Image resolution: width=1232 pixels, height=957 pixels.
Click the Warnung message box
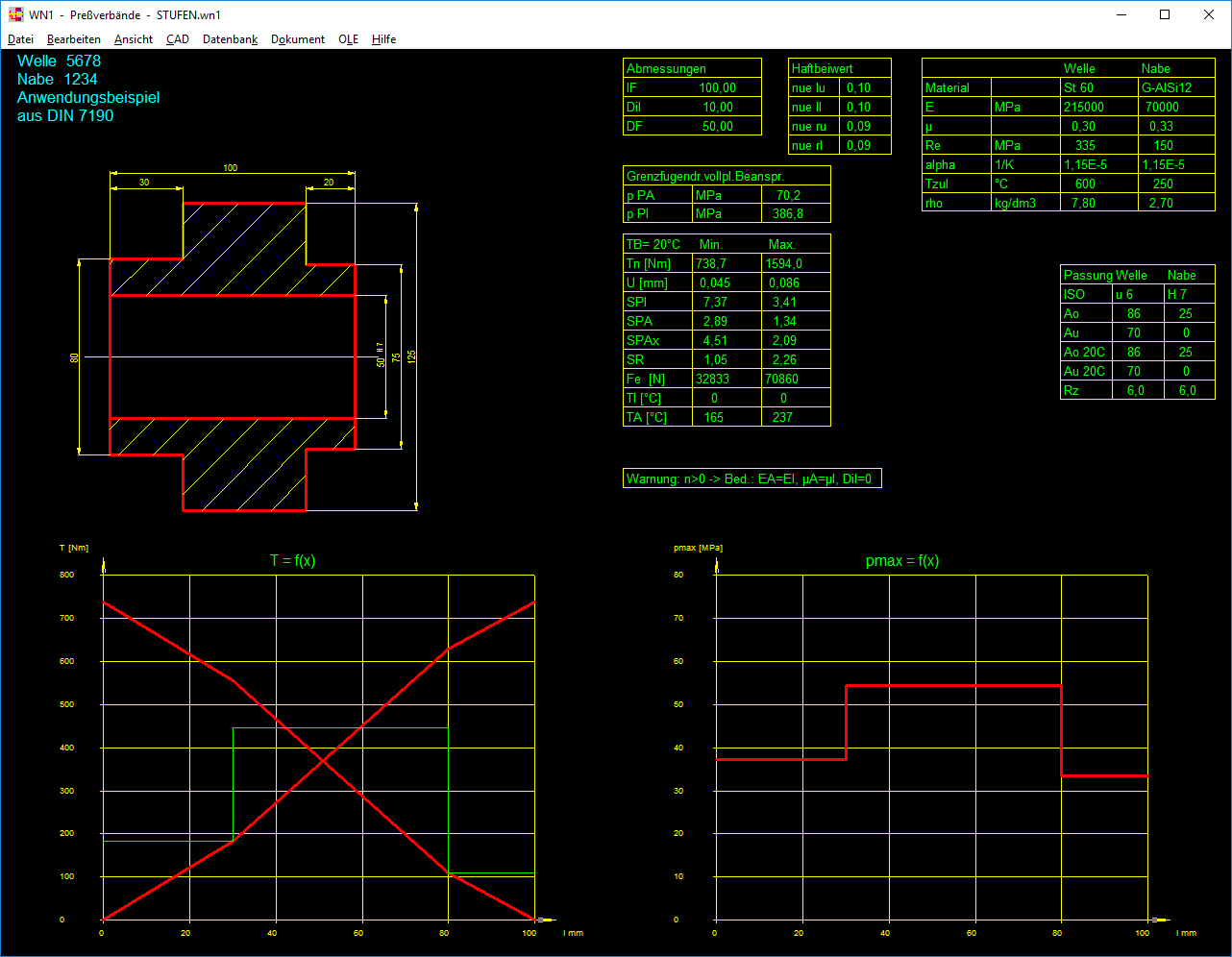752,478
